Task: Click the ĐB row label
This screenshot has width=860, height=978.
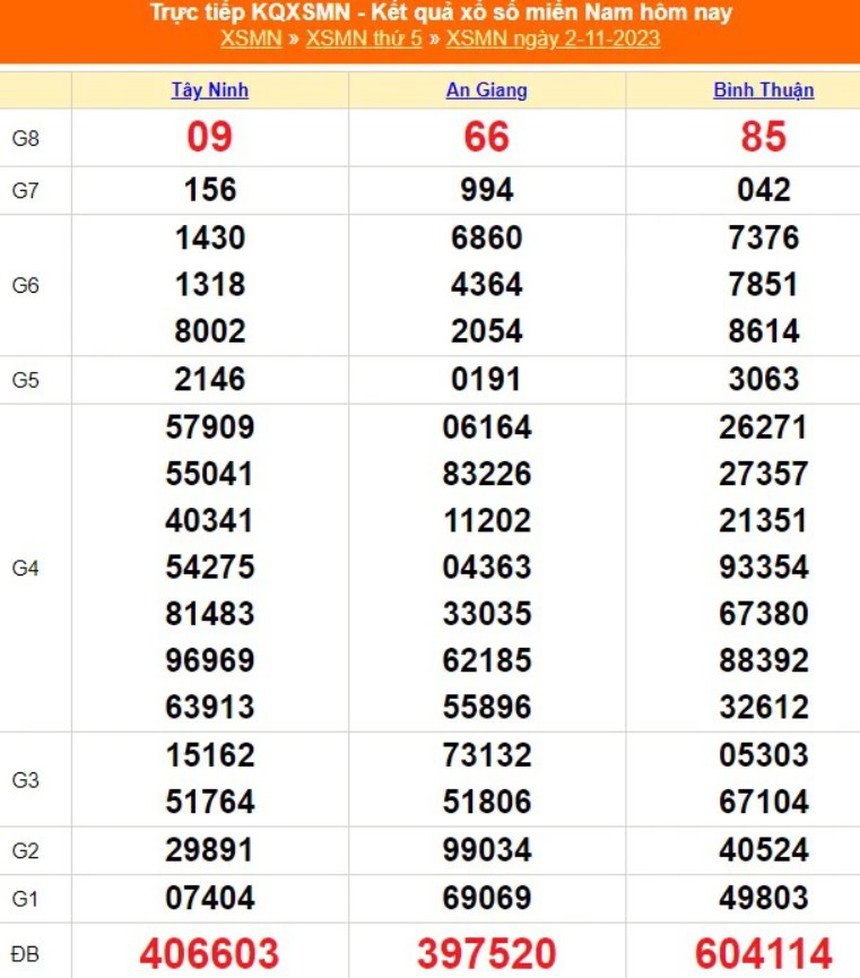Action: 25,953
